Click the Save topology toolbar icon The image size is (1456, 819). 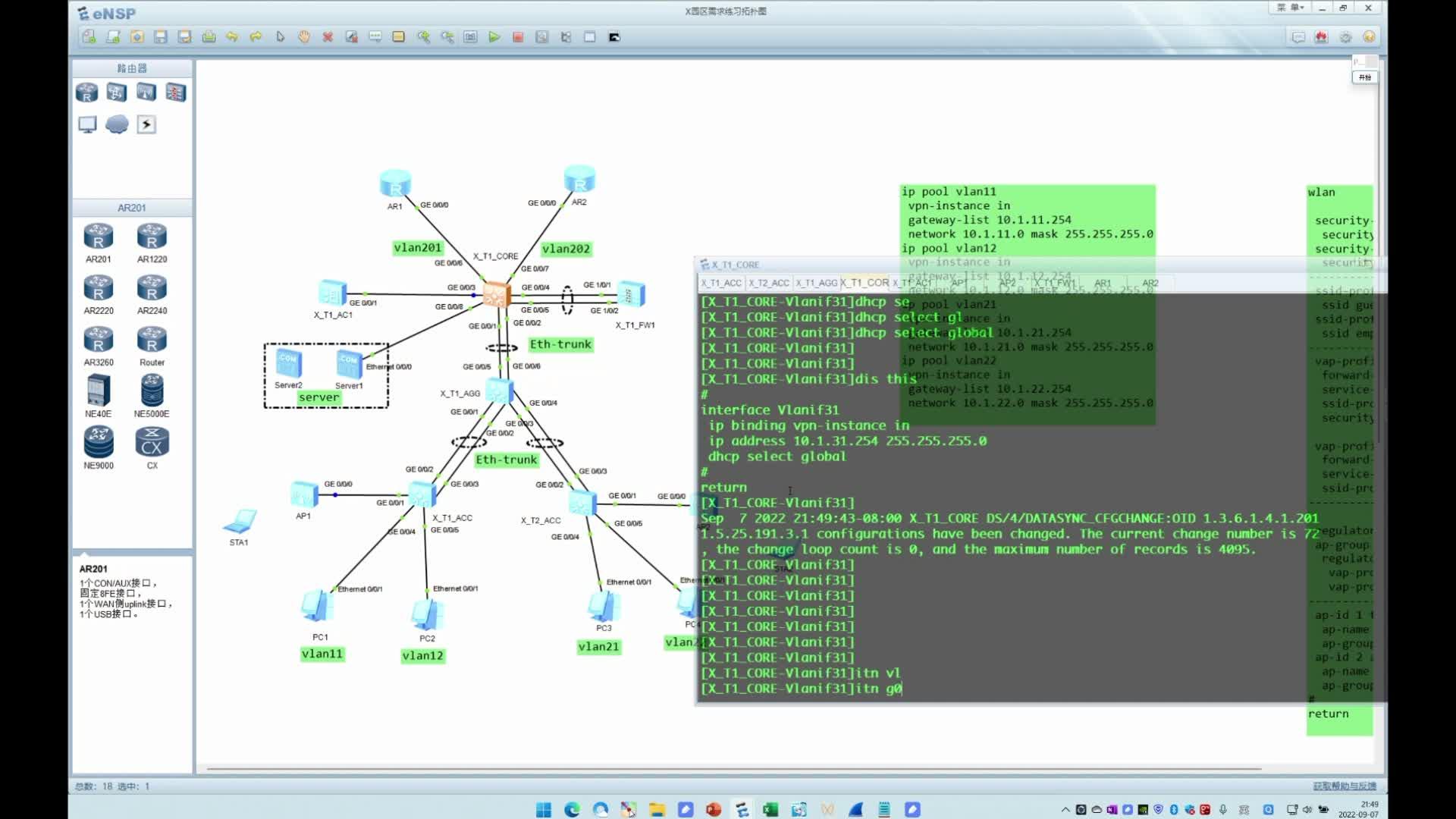click(162, 36)
